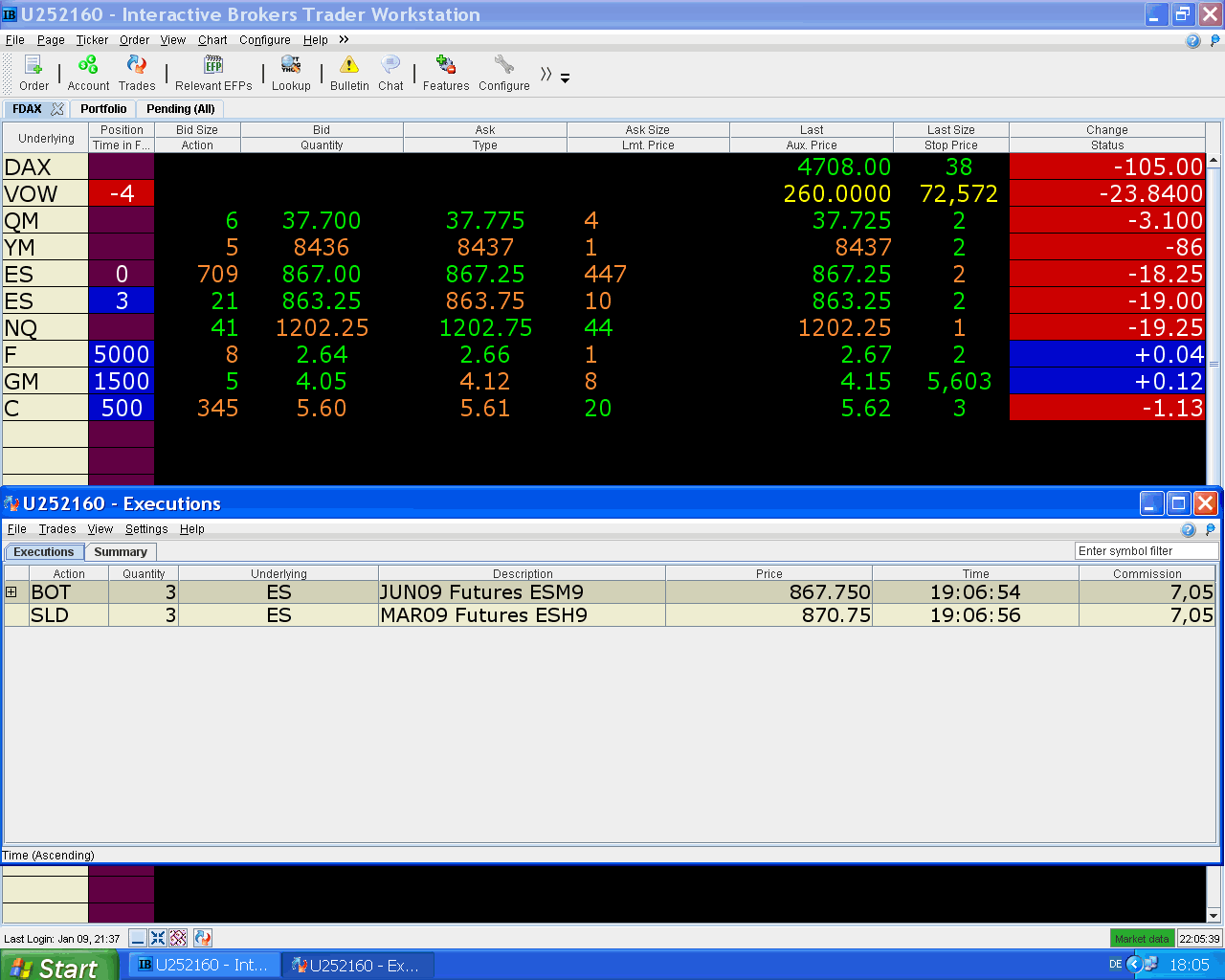Click the Market data status indicator
1225x980 pixels.
[1142, 939]
